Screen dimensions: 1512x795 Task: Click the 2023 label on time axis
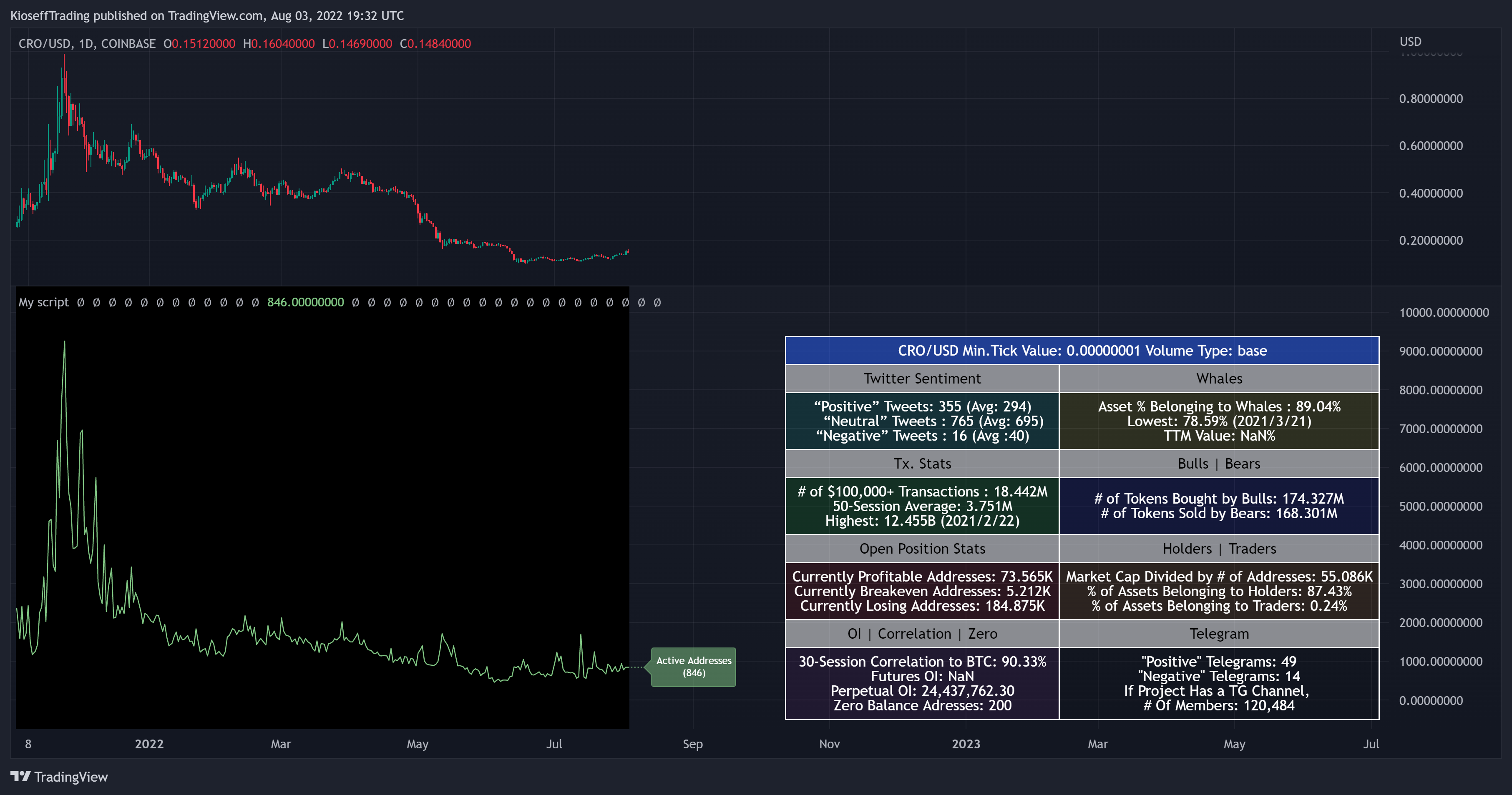[x=966, y=744]
